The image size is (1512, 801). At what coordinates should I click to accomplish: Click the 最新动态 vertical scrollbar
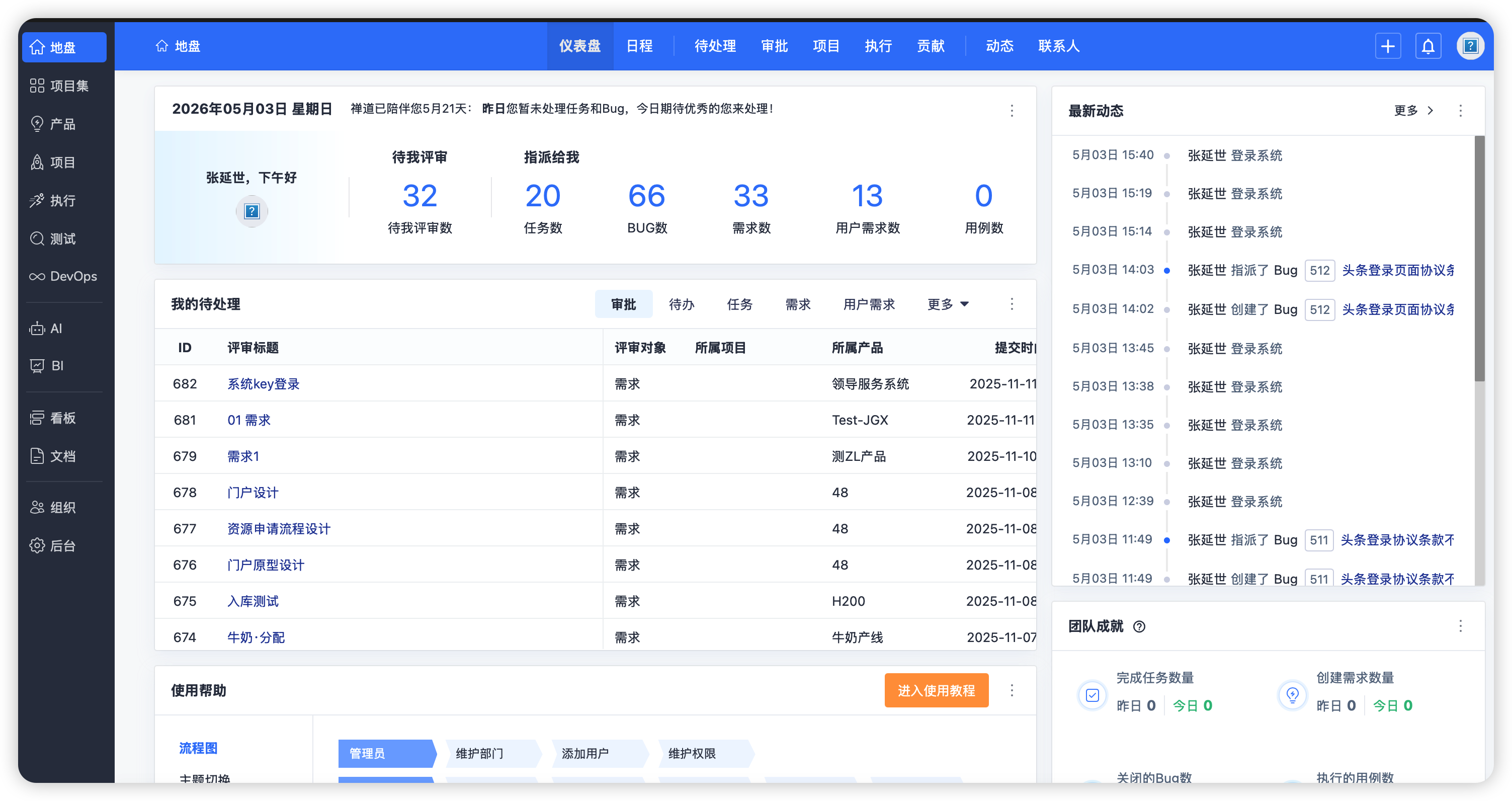pyautogui.click(x=1480, y=259)
